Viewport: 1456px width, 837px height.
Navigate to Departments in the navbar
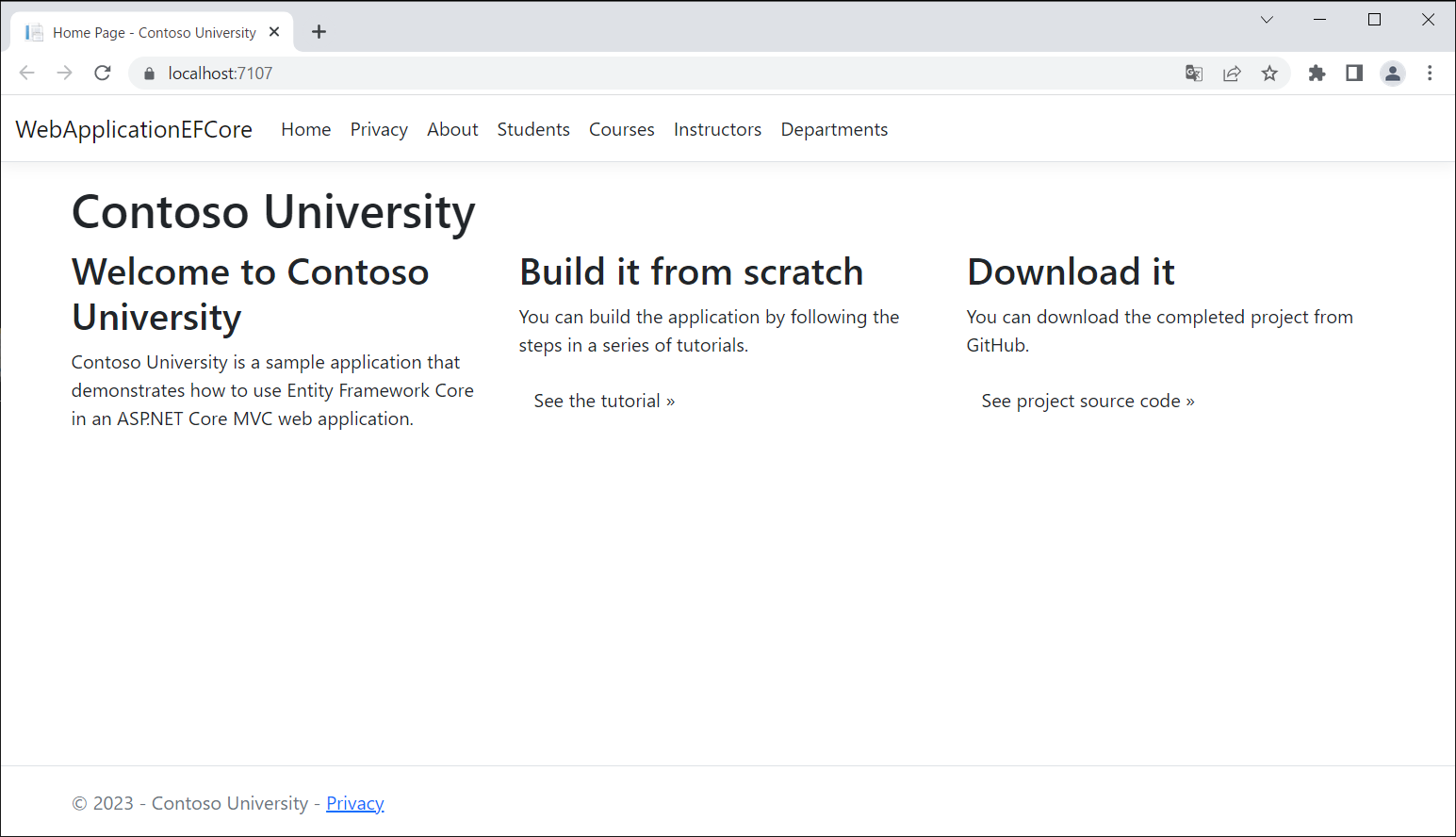[x=834, y=129]
